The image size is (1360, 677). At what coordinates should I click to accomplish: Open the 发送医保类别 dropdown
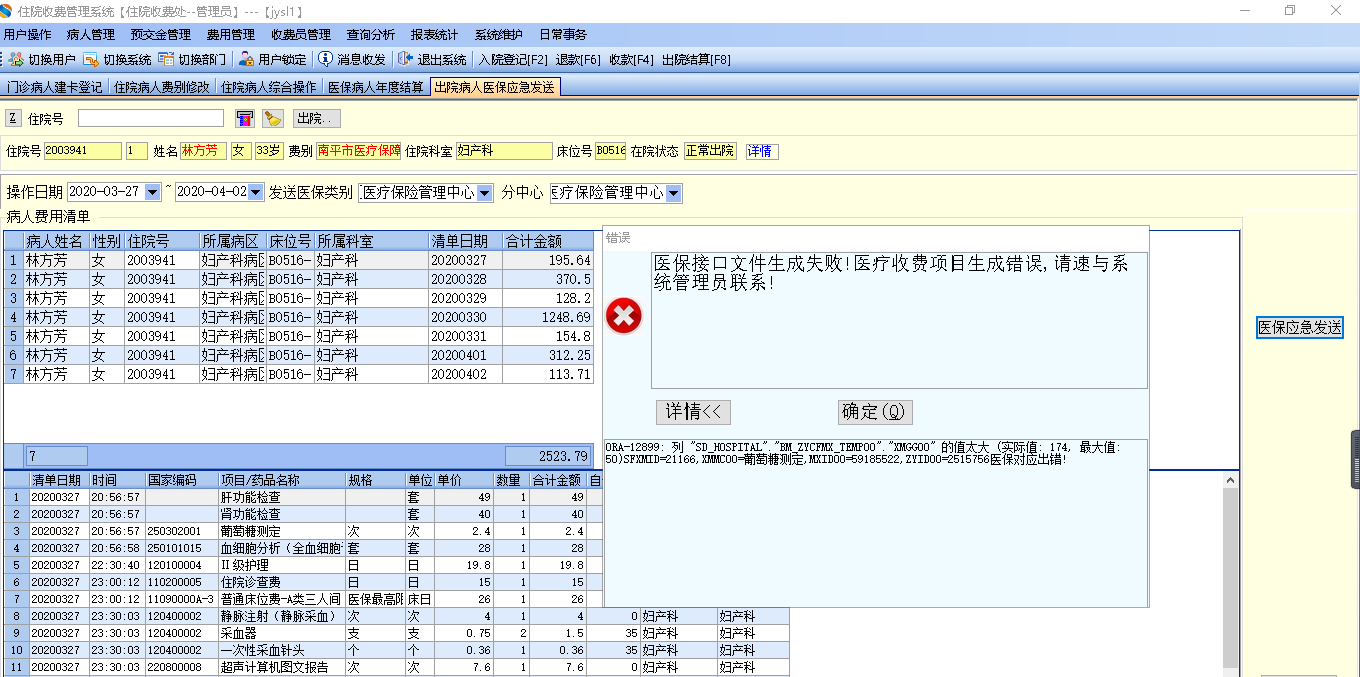click(485, 192)
